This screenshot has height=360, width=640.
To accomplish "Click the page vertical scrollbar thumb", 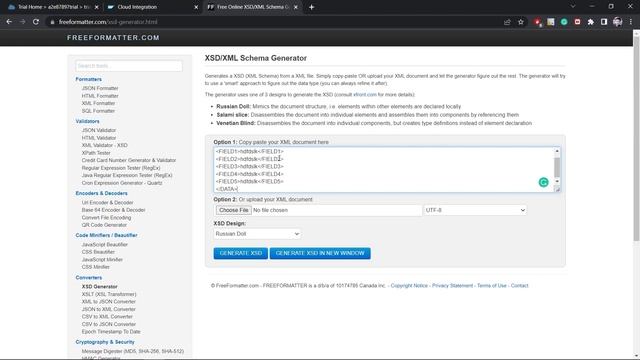I will [636, 139].
